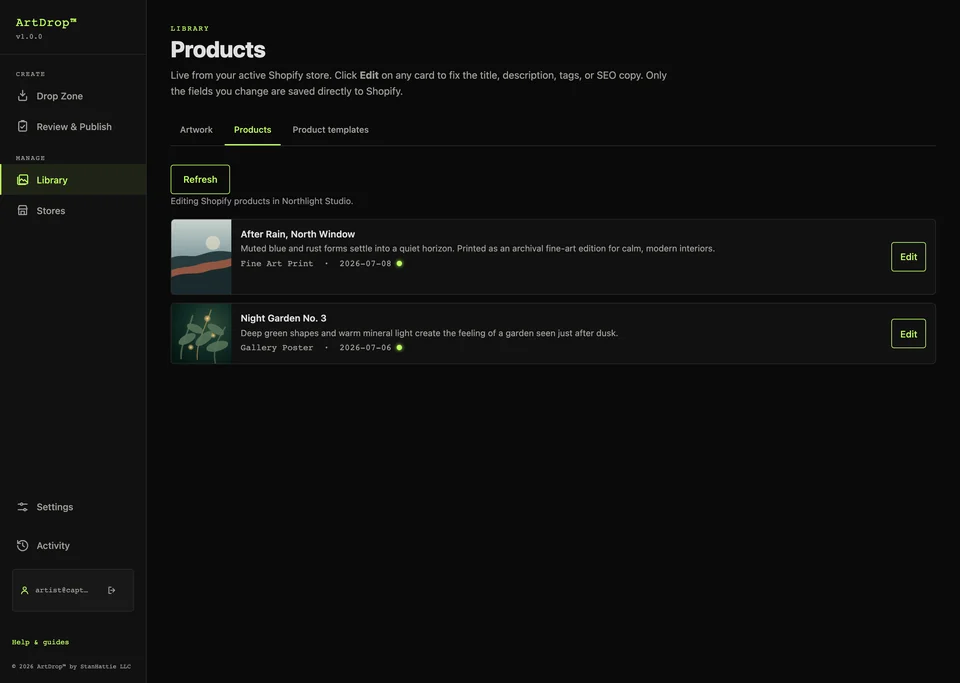Click the sign-out icon beside artist email
960x683 pixels.
111,590
